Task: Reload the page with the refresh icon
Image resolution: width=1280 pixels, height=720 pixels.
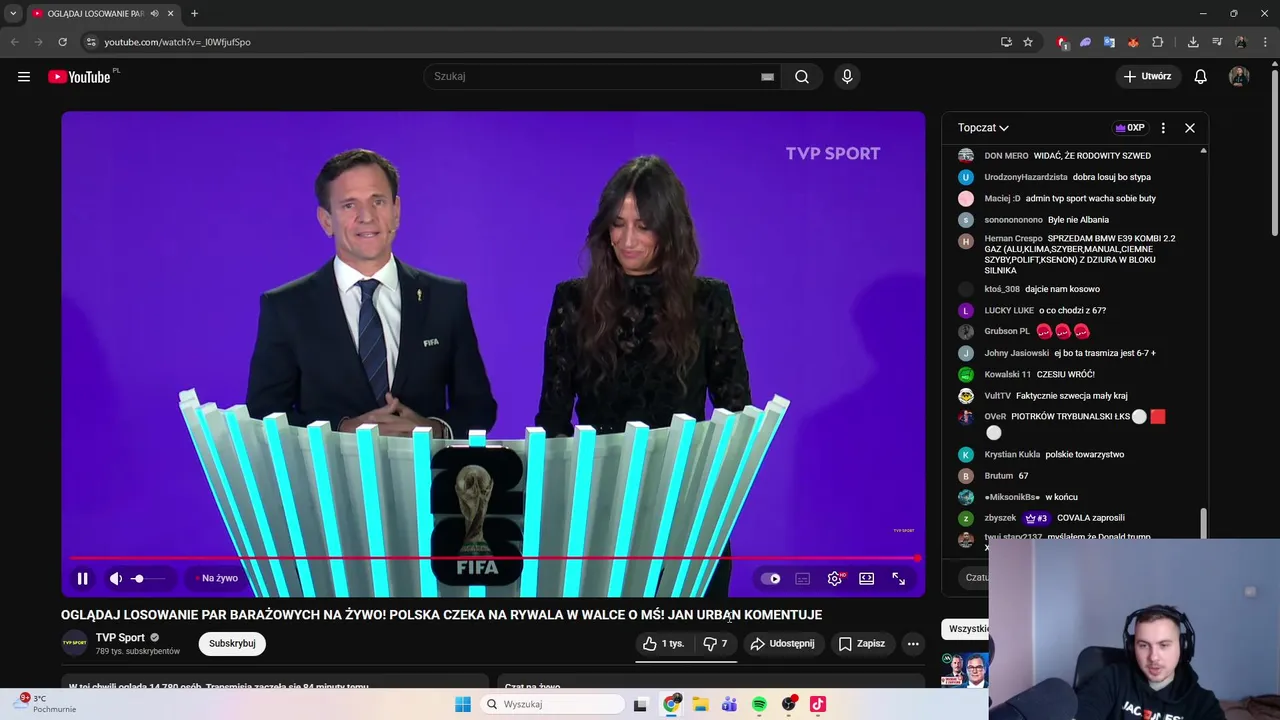Action: (62, 42)
